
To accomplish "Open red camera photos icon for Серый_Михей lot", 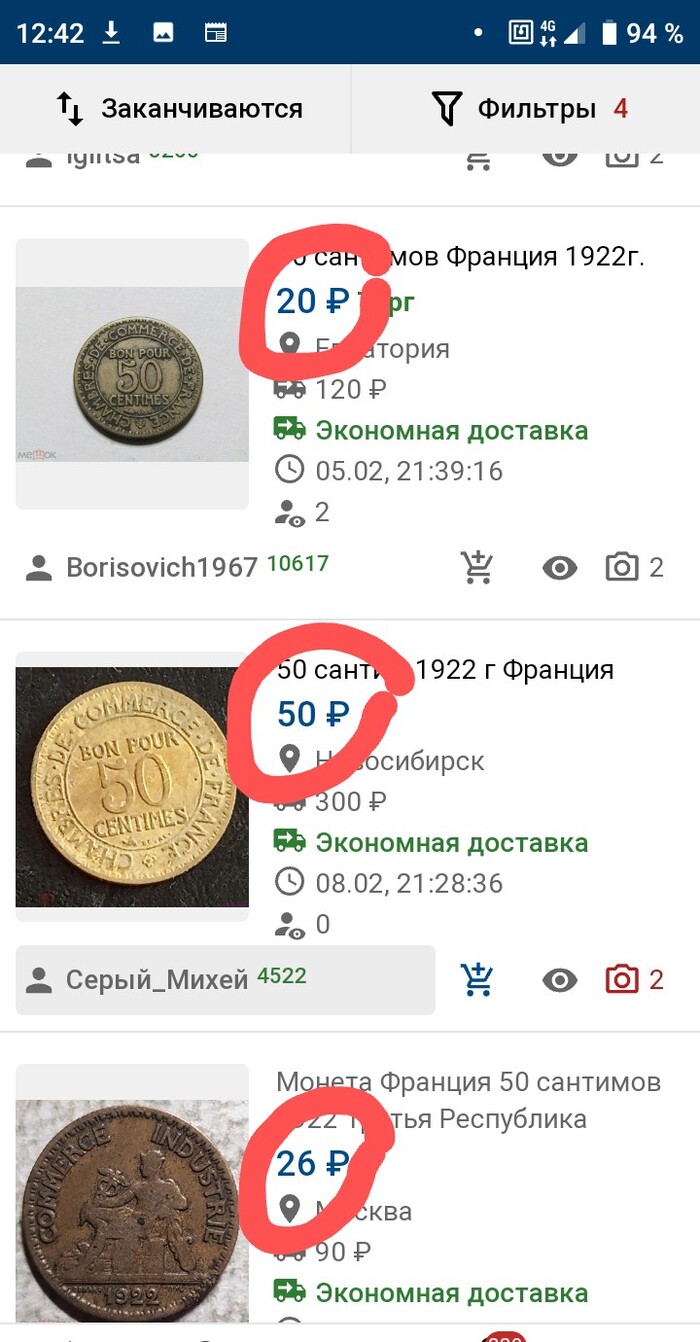I will pyautogui.click(x=634, y=980).
